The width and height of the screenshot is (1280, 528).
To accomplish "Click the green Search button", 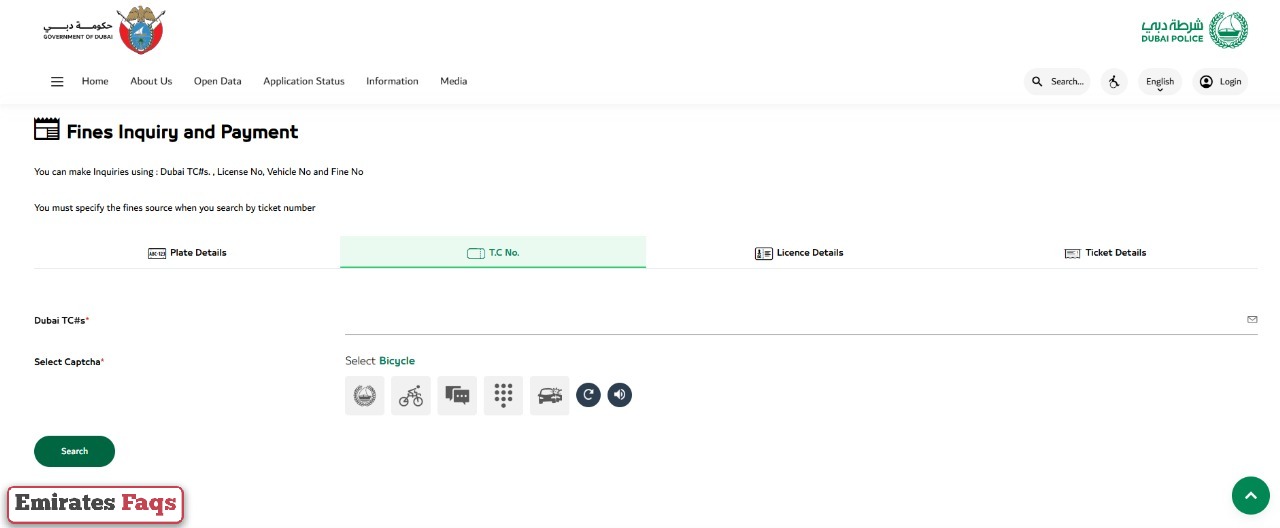I will [74, 451].
